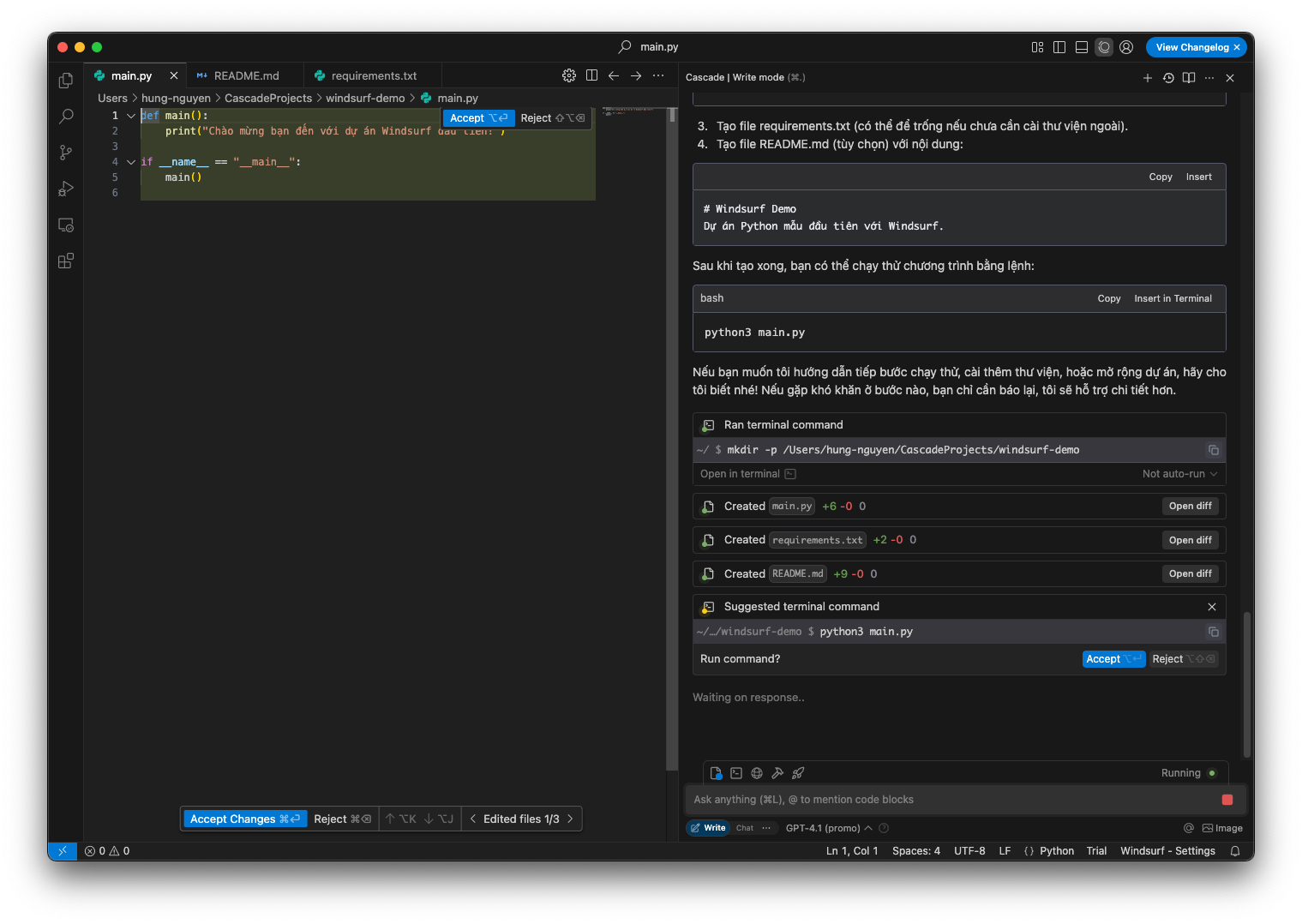Screen dimensions: 1302x924
Task: Collapse the if __name__ code fold
Action: tap(131, 162)
